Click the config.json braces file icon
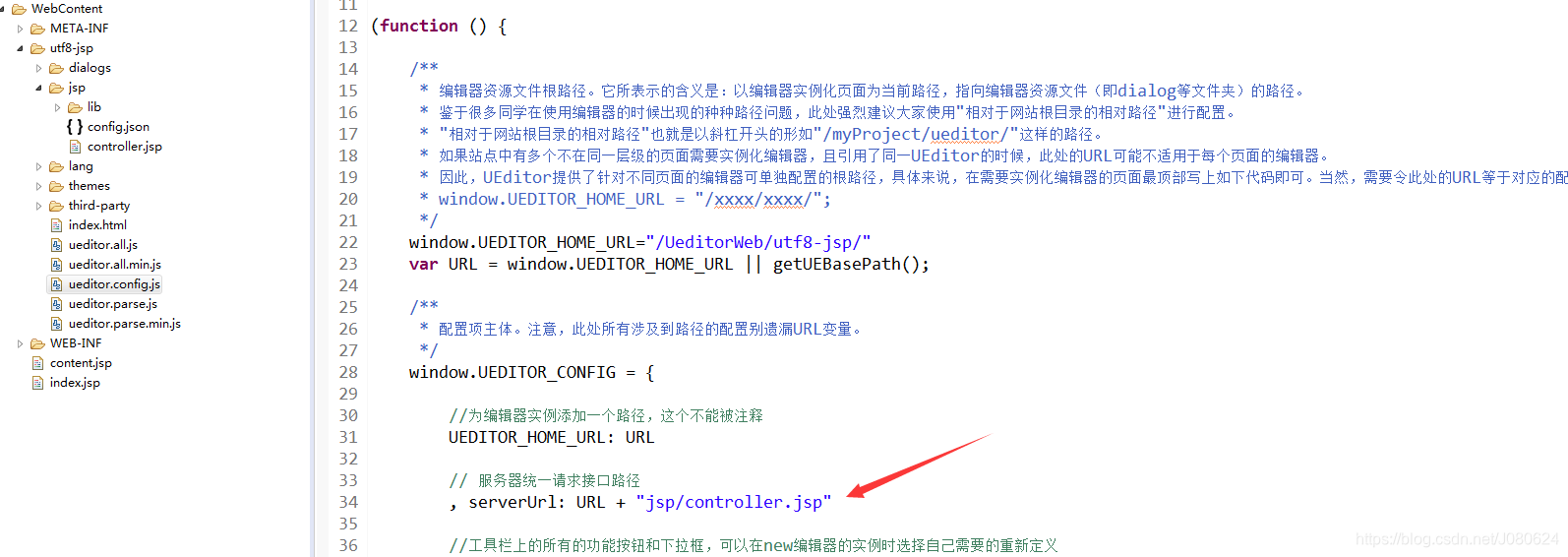The width and height of the screenshot is (1568, 557). point(75,127)
